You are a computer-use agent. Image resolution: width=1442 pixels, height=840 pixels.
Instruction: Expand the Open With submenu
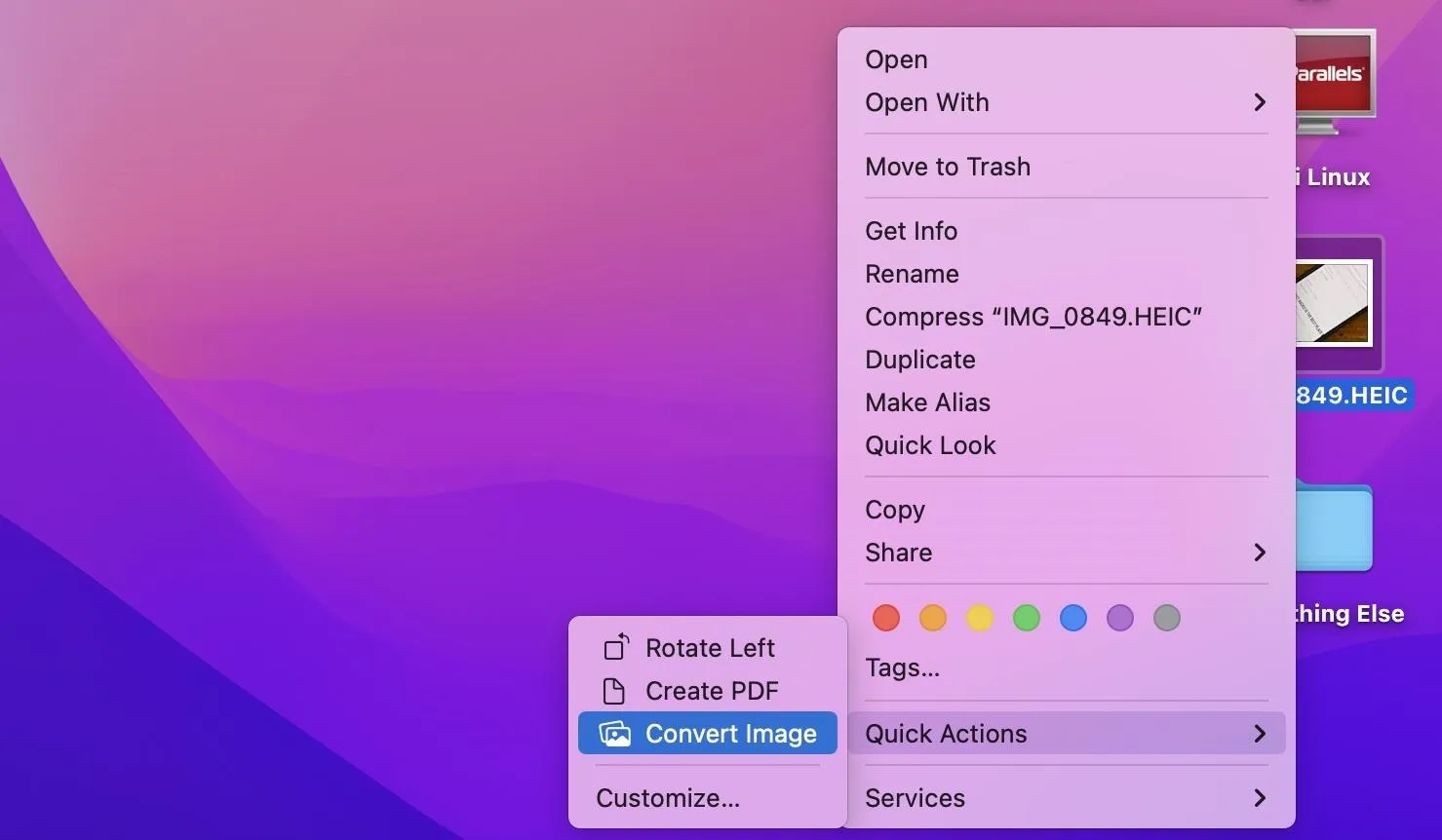pos(1067,102)
